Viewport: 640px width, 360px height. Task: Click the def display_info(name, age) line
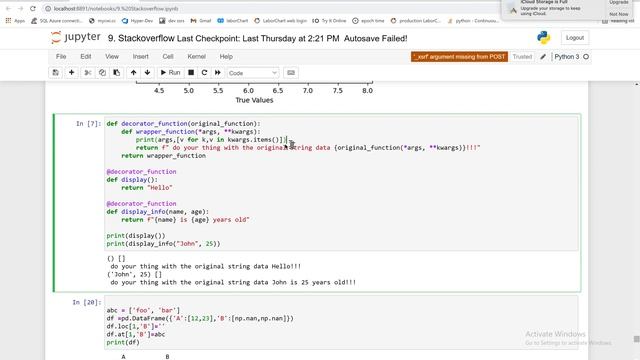(x=158, y=211)
